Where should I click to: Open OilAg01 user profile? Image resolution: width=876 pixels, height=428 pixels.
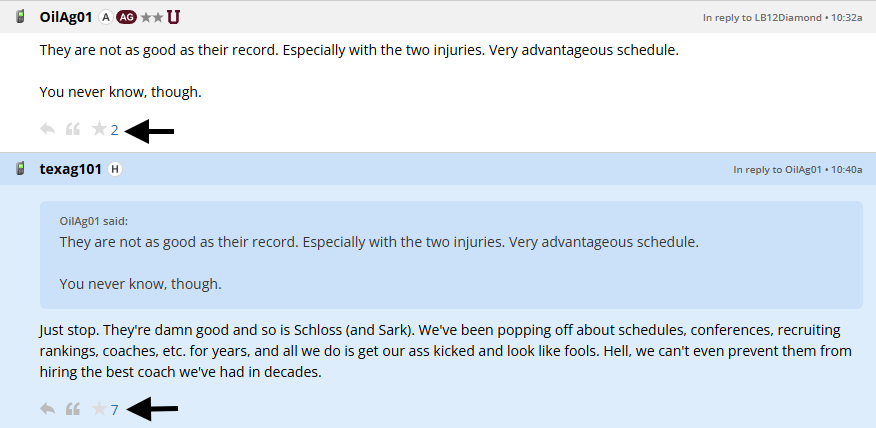[x=66, y=17]
